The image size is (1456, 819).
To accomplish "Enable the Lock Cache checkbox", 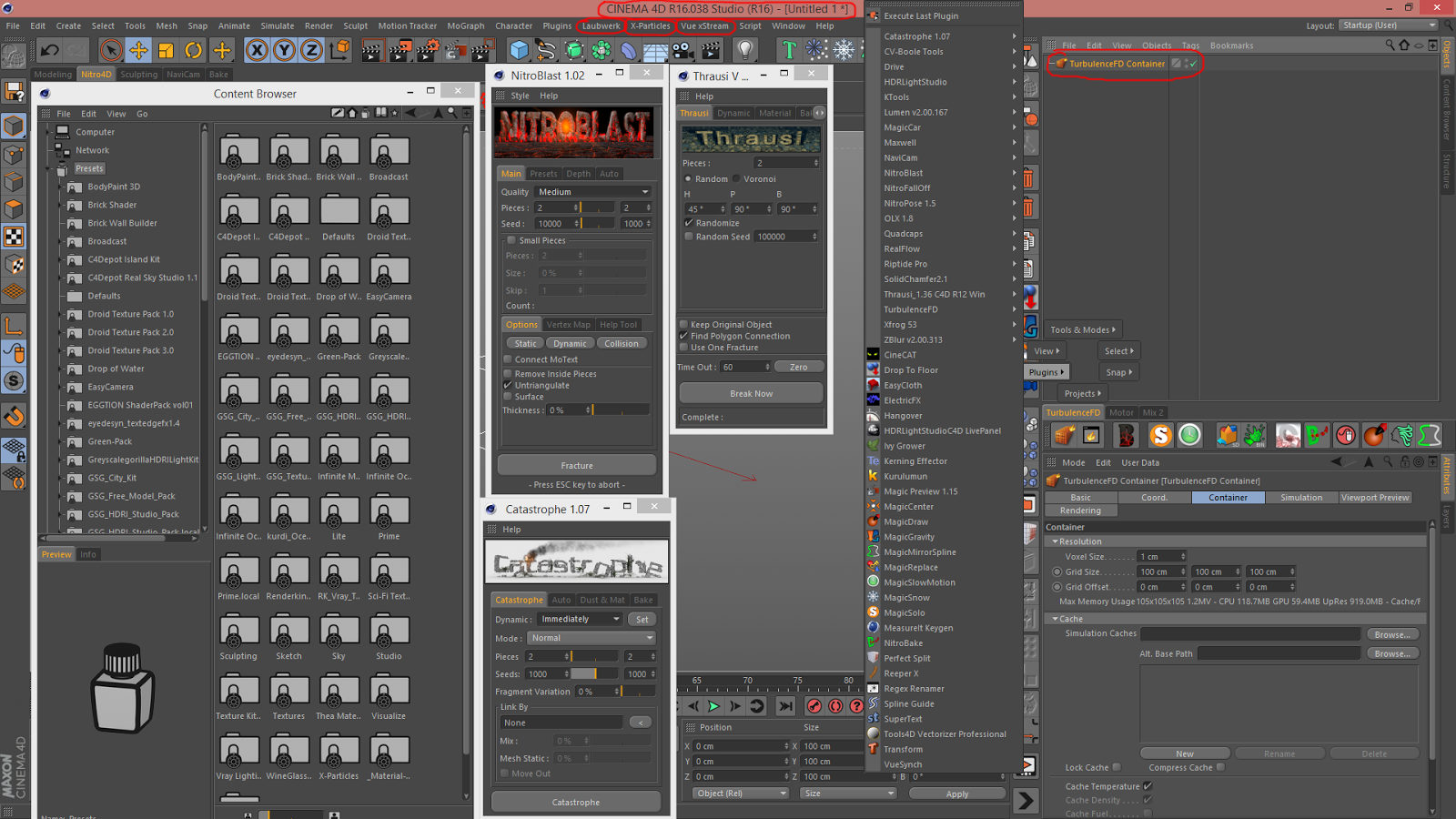I will point(1117,767).
